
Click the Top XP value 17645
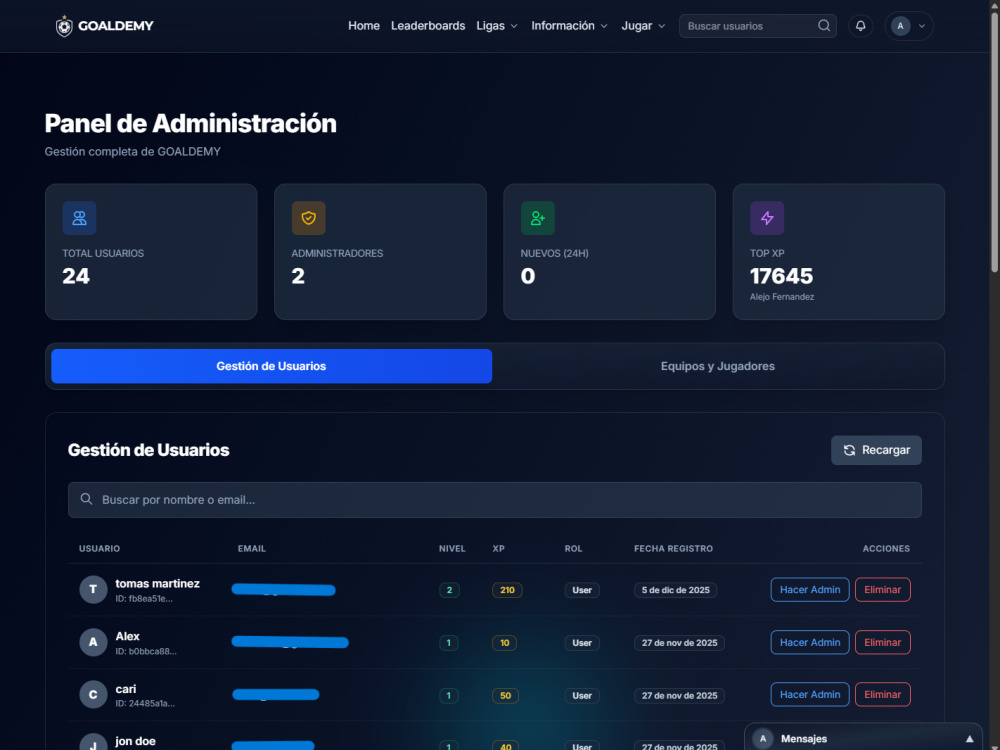pyautogui.click(x=781, y=276)
